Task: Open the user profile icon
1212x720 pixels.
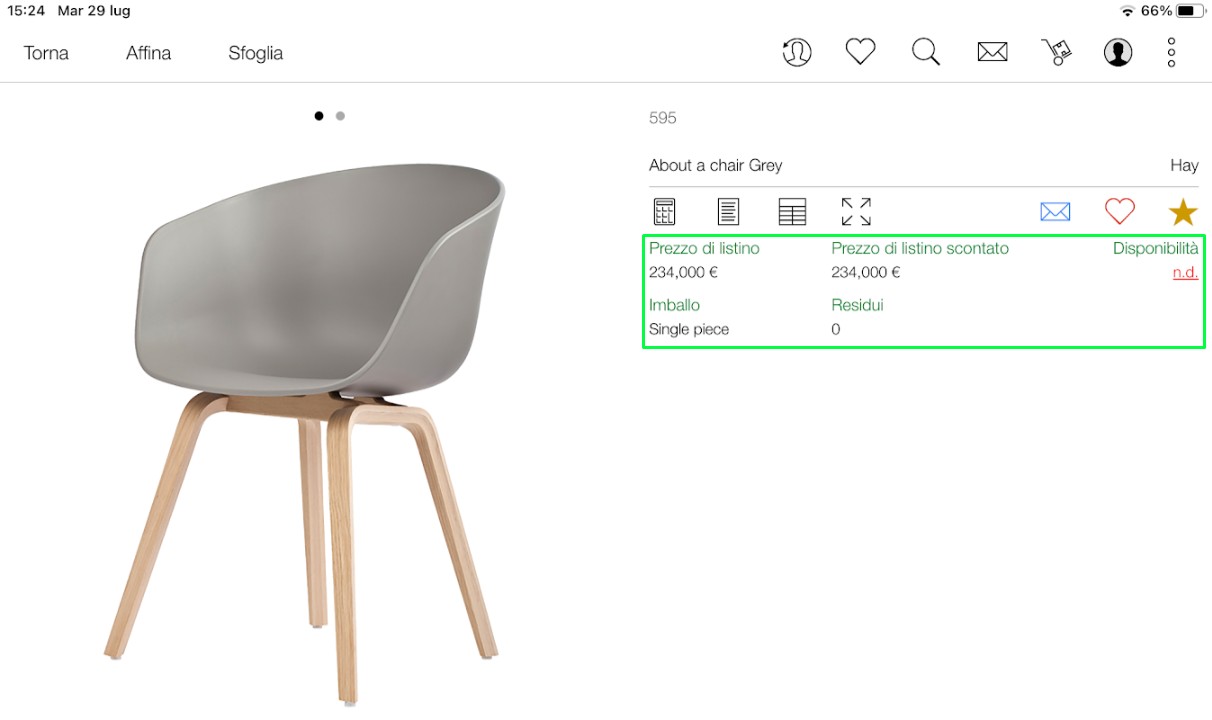Action: (x=1118, y=52)
